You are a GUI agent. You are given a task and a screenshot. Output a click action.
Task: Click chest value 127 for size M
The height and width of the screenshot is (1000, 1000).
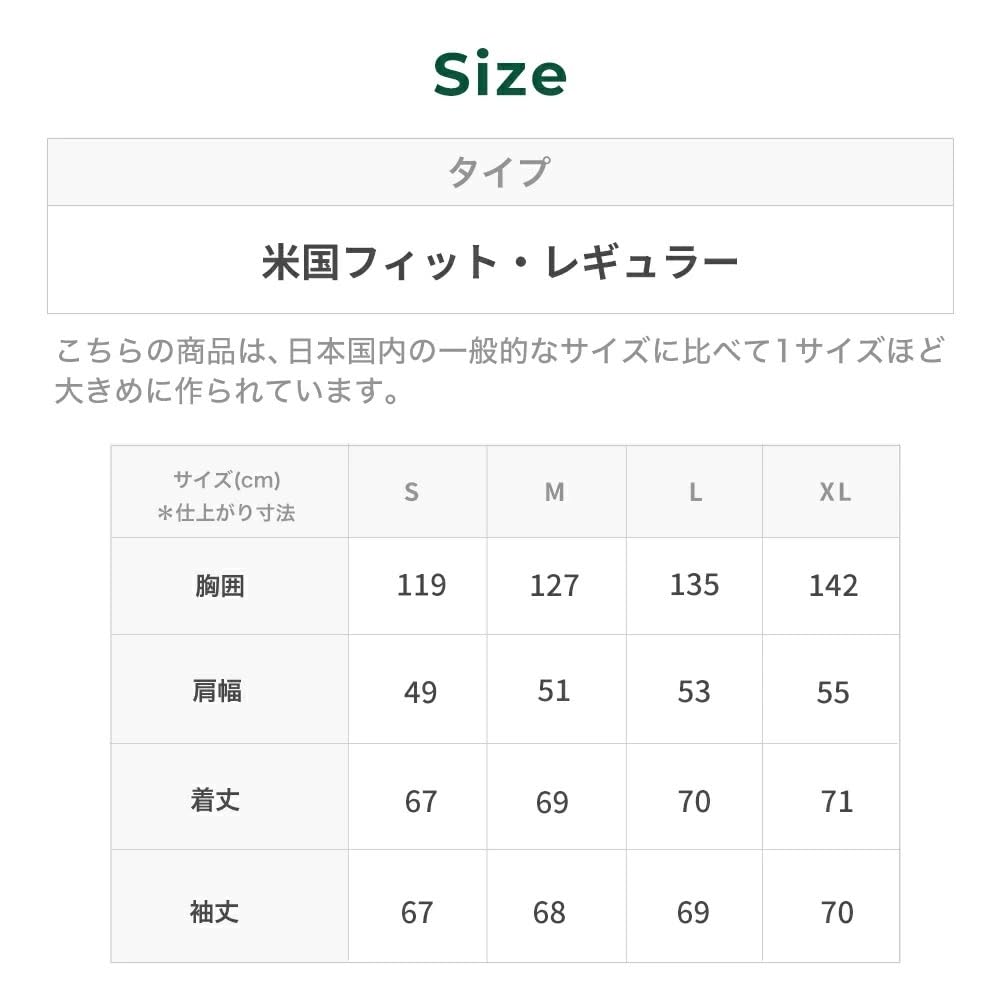point(554,585)
